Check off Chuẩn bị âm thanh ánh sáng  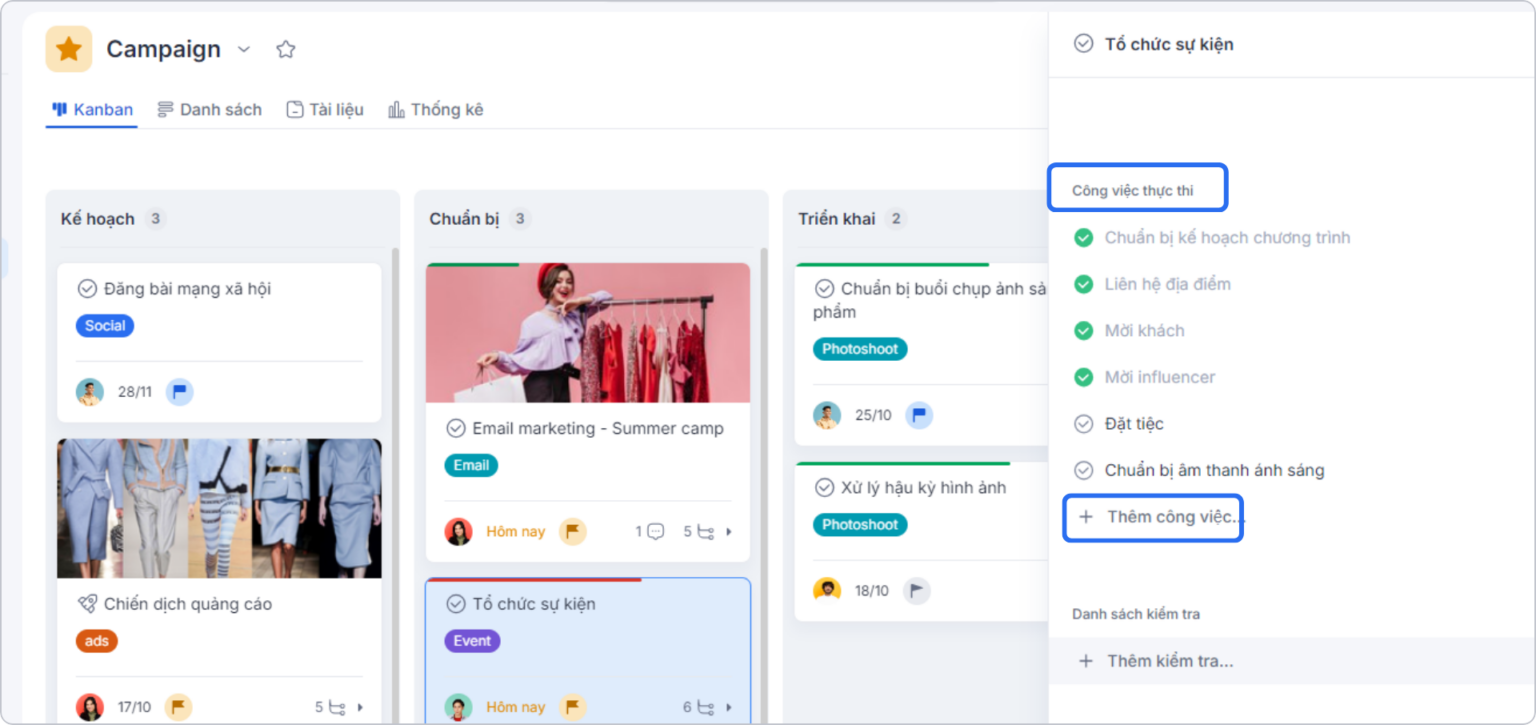click(1083, 470)
